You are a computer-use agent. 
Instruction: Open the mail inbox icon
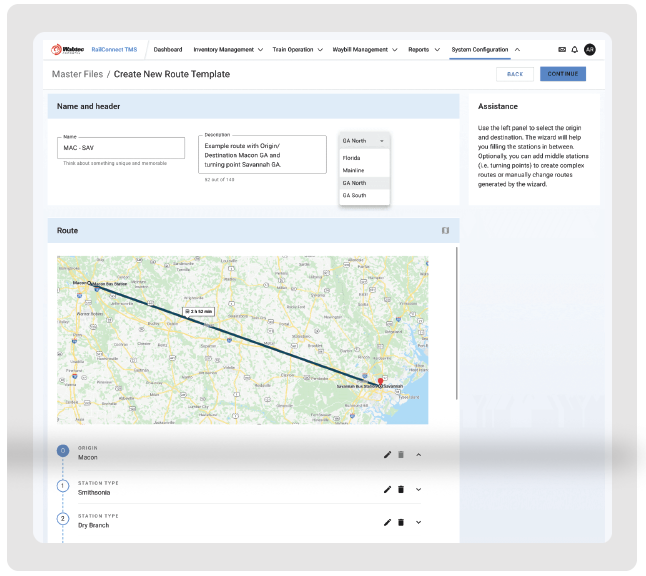tap(562, 49)
